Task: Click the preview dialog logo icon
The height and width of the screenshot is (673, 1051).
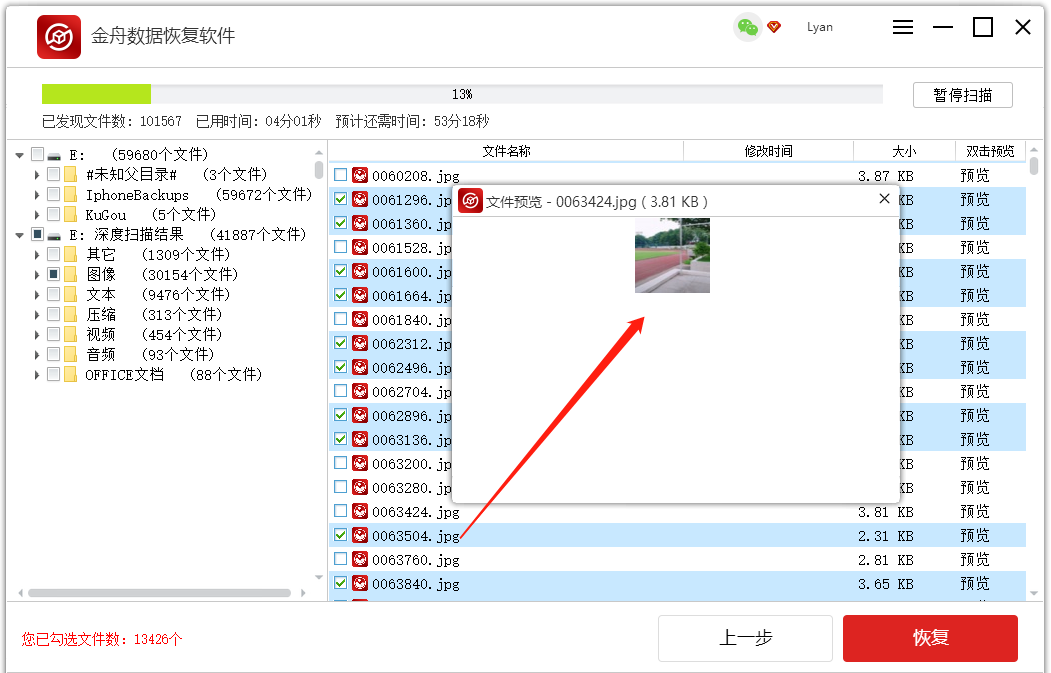Action: click(470, 200)
